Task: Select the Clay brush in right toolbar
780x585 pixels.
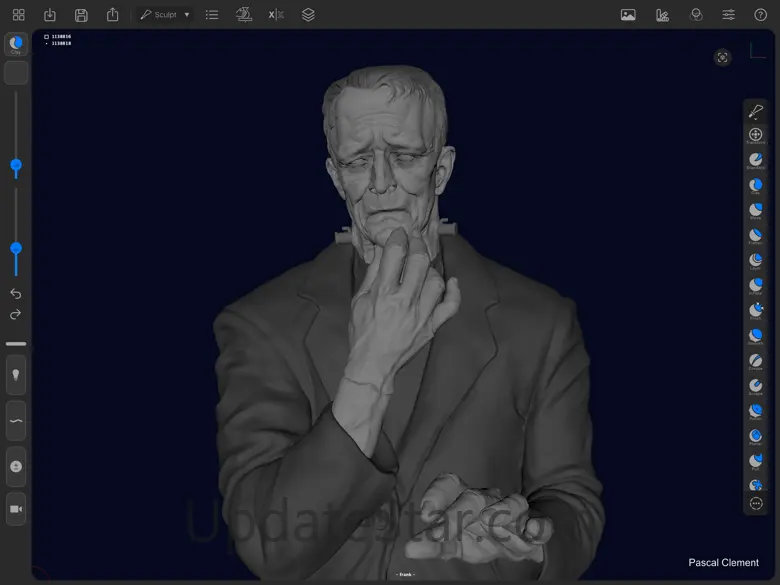Action: 756,186
